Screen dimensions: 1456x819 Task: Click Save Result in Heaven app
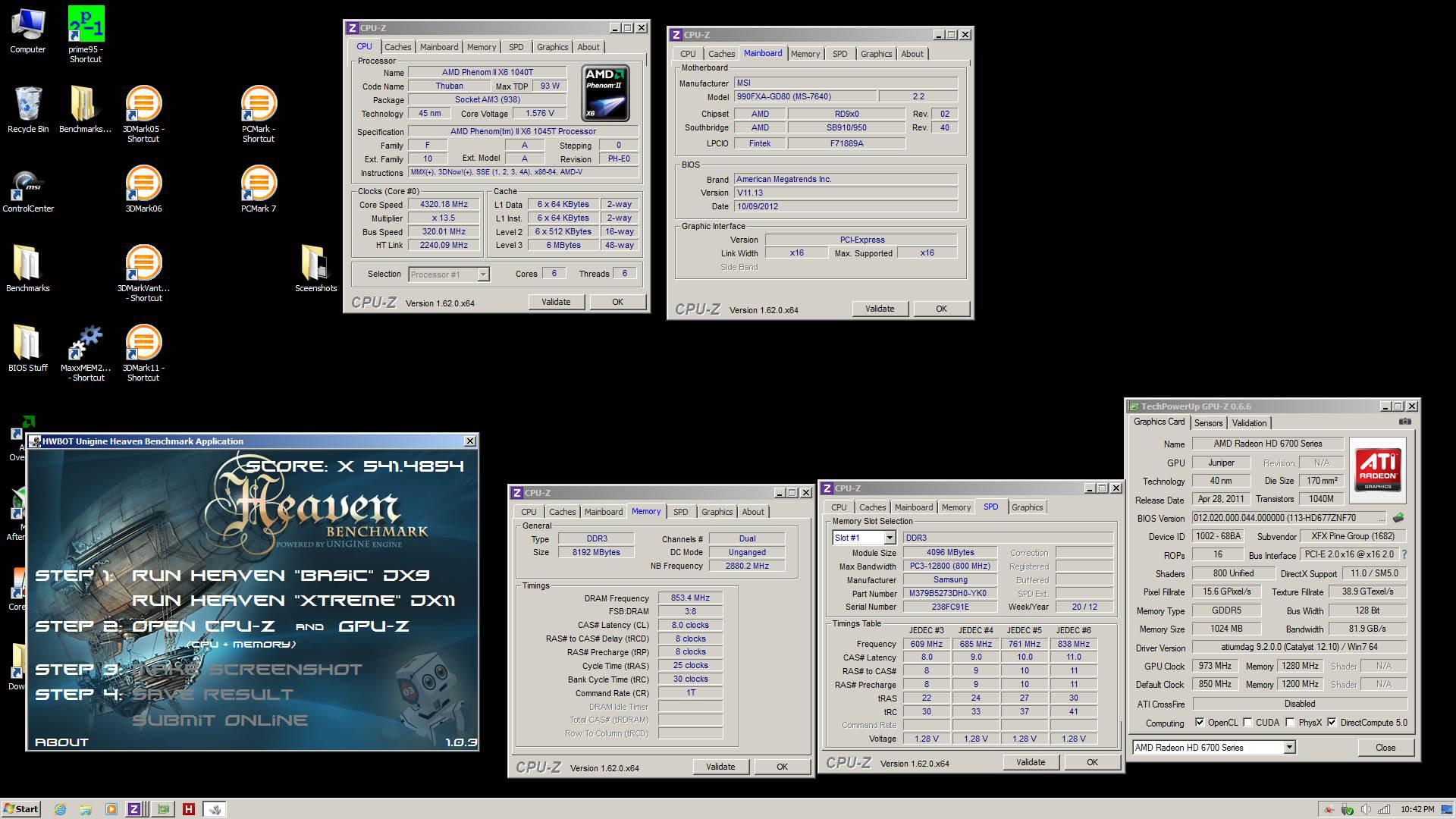tap(212, 695)
